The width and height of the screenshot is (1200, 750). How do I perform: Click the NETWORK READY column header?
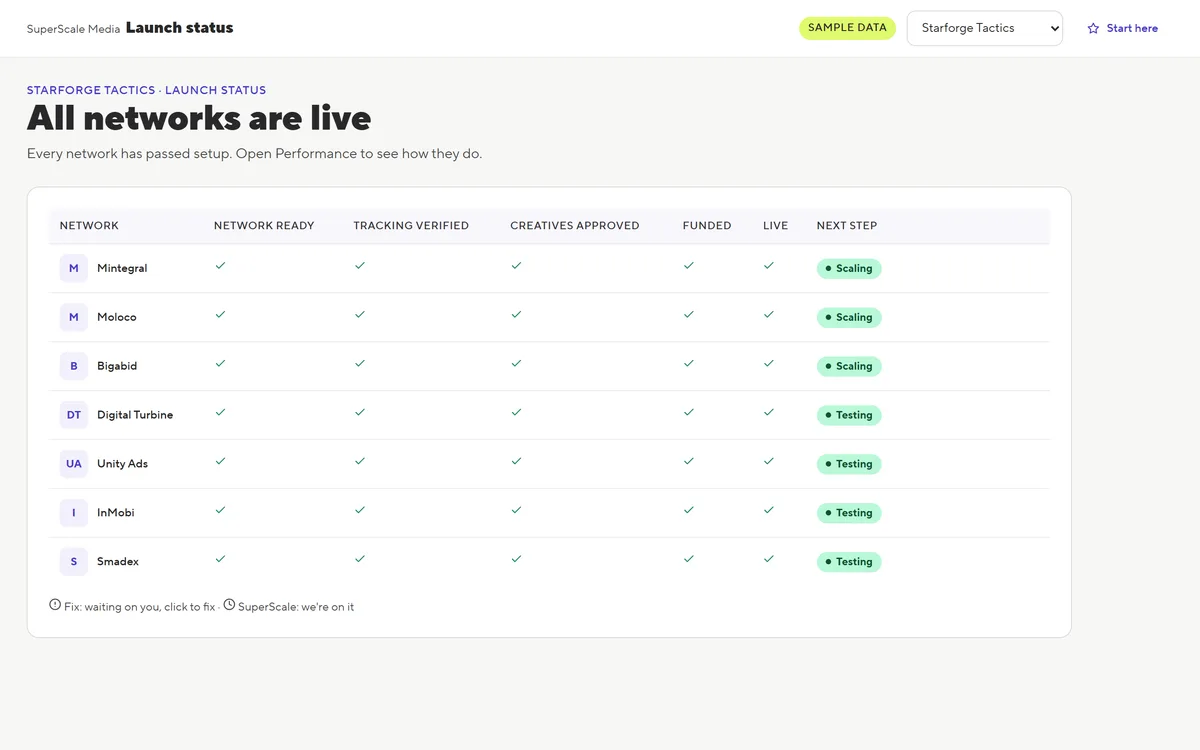pos(264,226)
